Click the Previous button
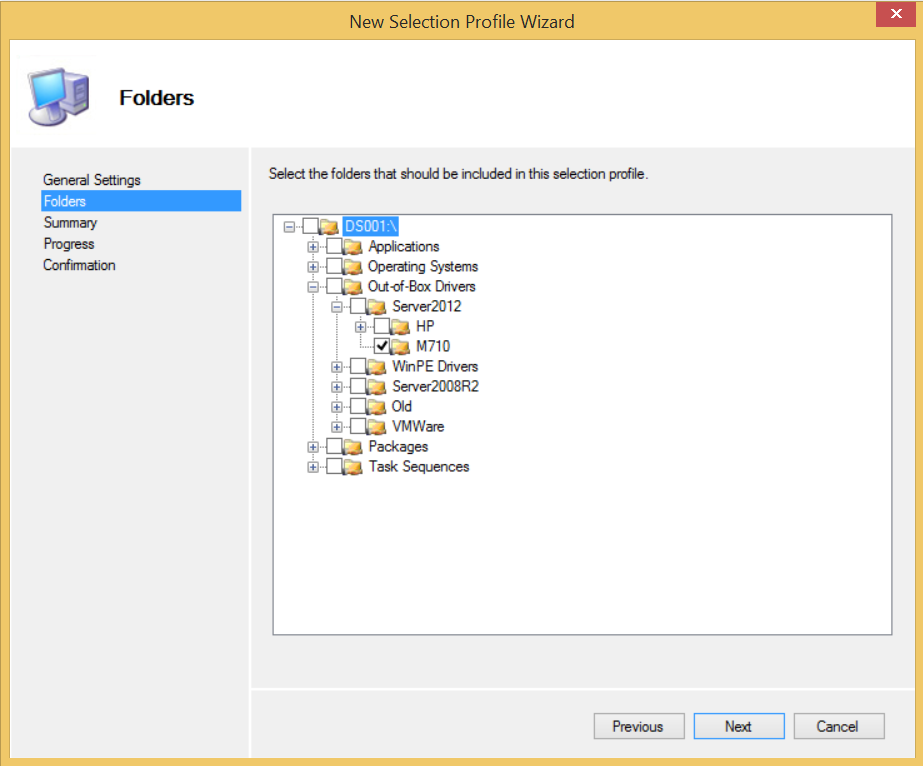The width and height of the screenshot is (923, 766). pos(639,726)
